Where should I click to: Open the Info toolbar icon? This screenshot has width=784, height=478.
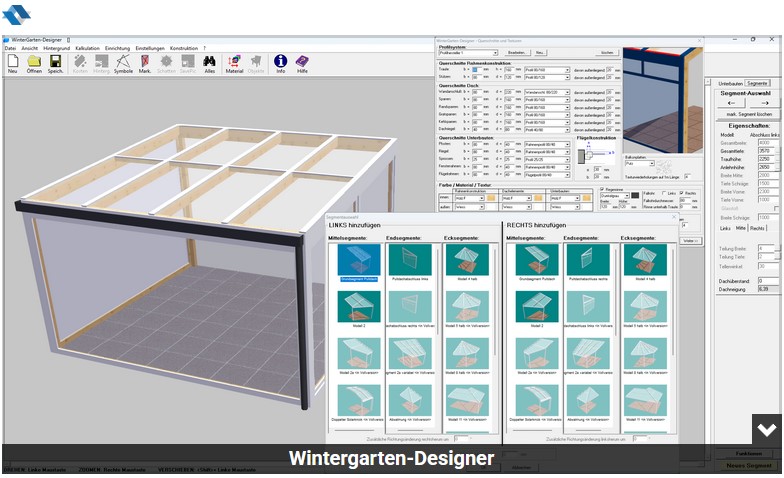click(280, 64)
